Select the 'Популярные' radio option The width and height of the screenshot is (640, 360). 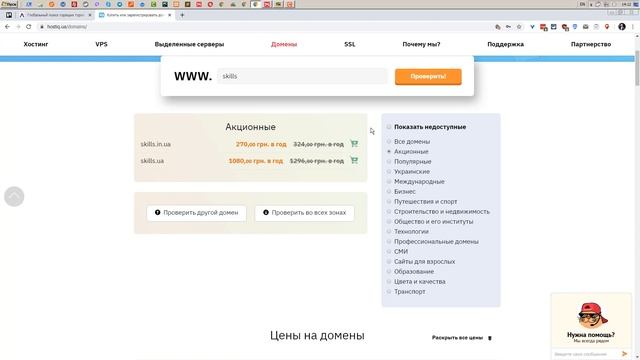pos(389,161)
